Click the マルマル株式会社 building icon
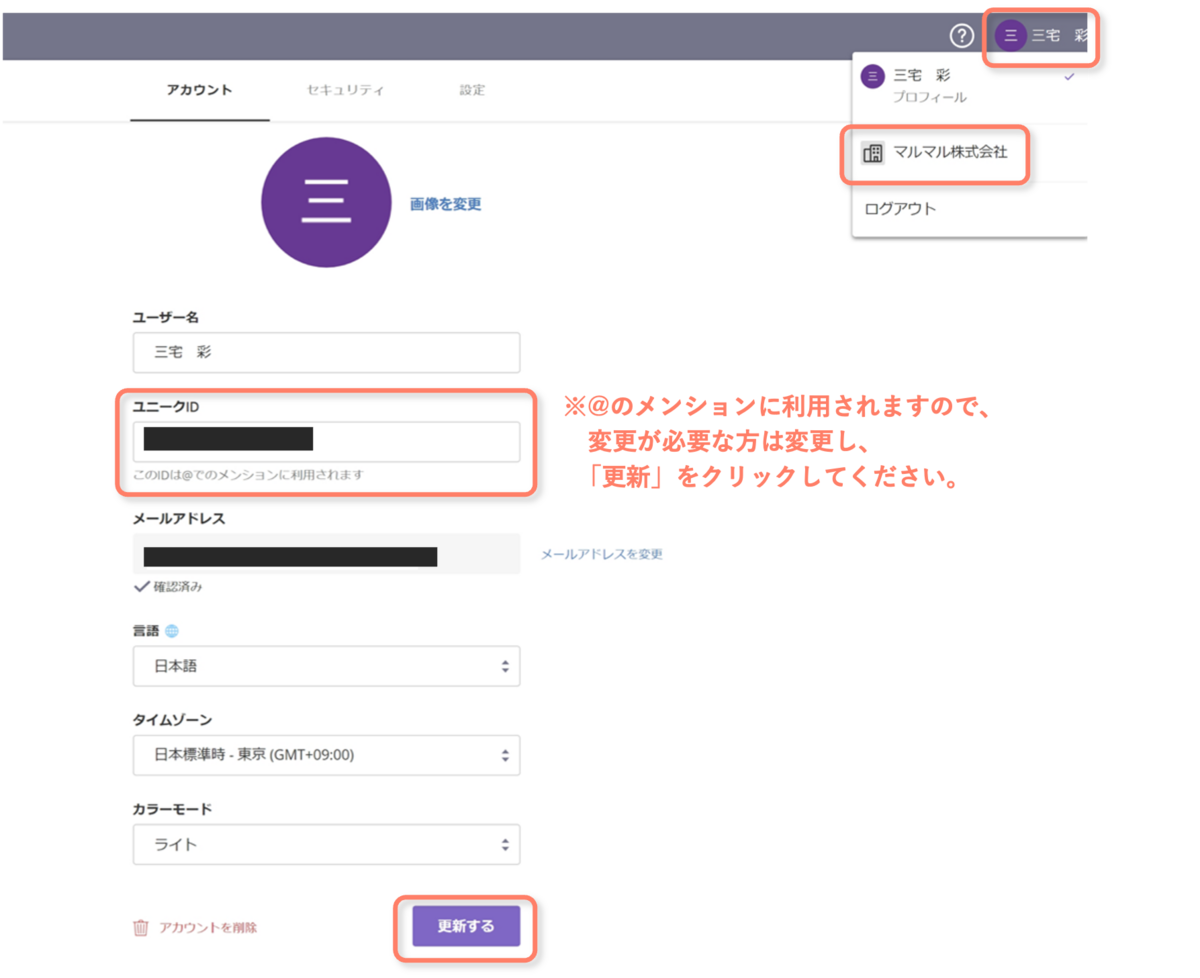The width and height of the screenshot is (1200, 978). (x=873, y=153)
